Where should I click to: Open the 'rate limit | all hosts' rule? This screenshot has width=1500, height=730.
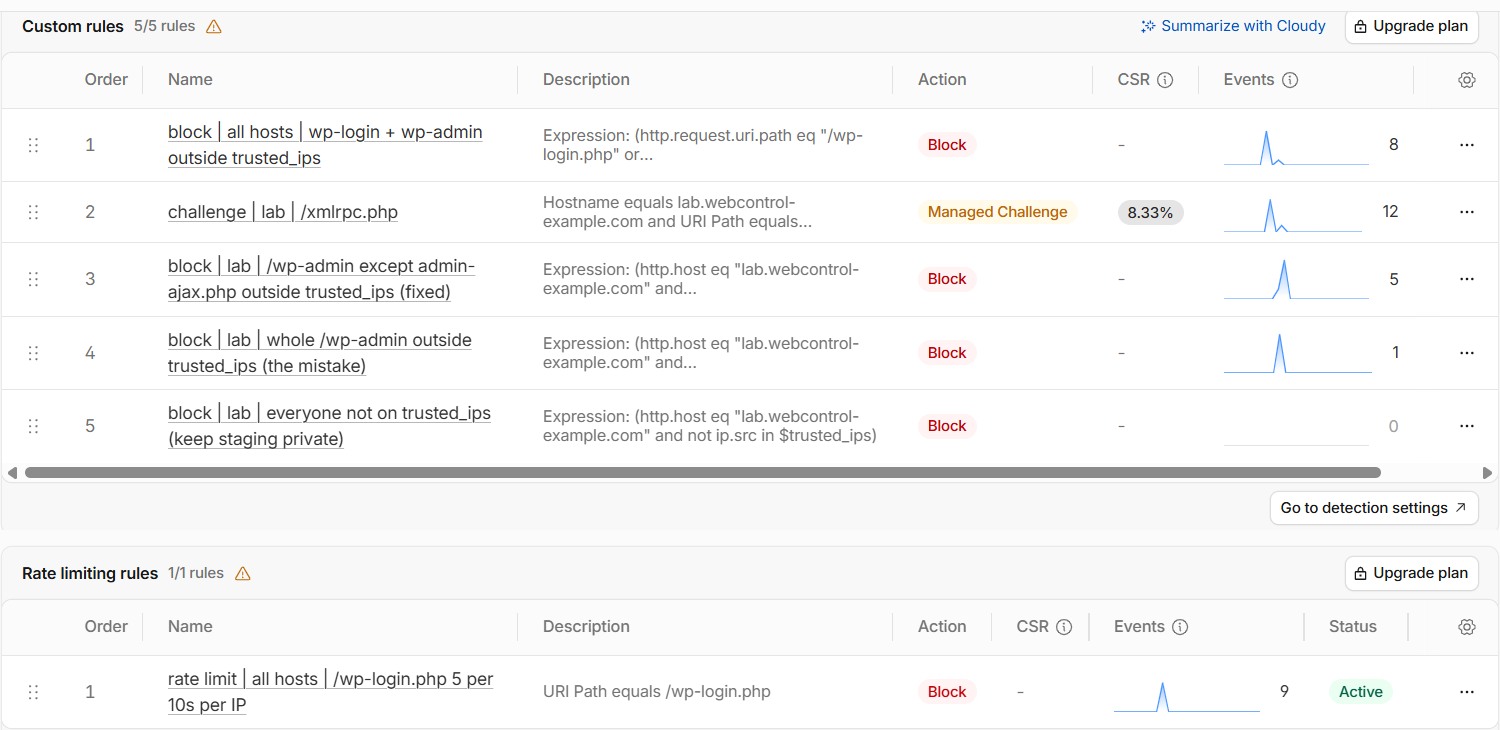pos(330,692)
